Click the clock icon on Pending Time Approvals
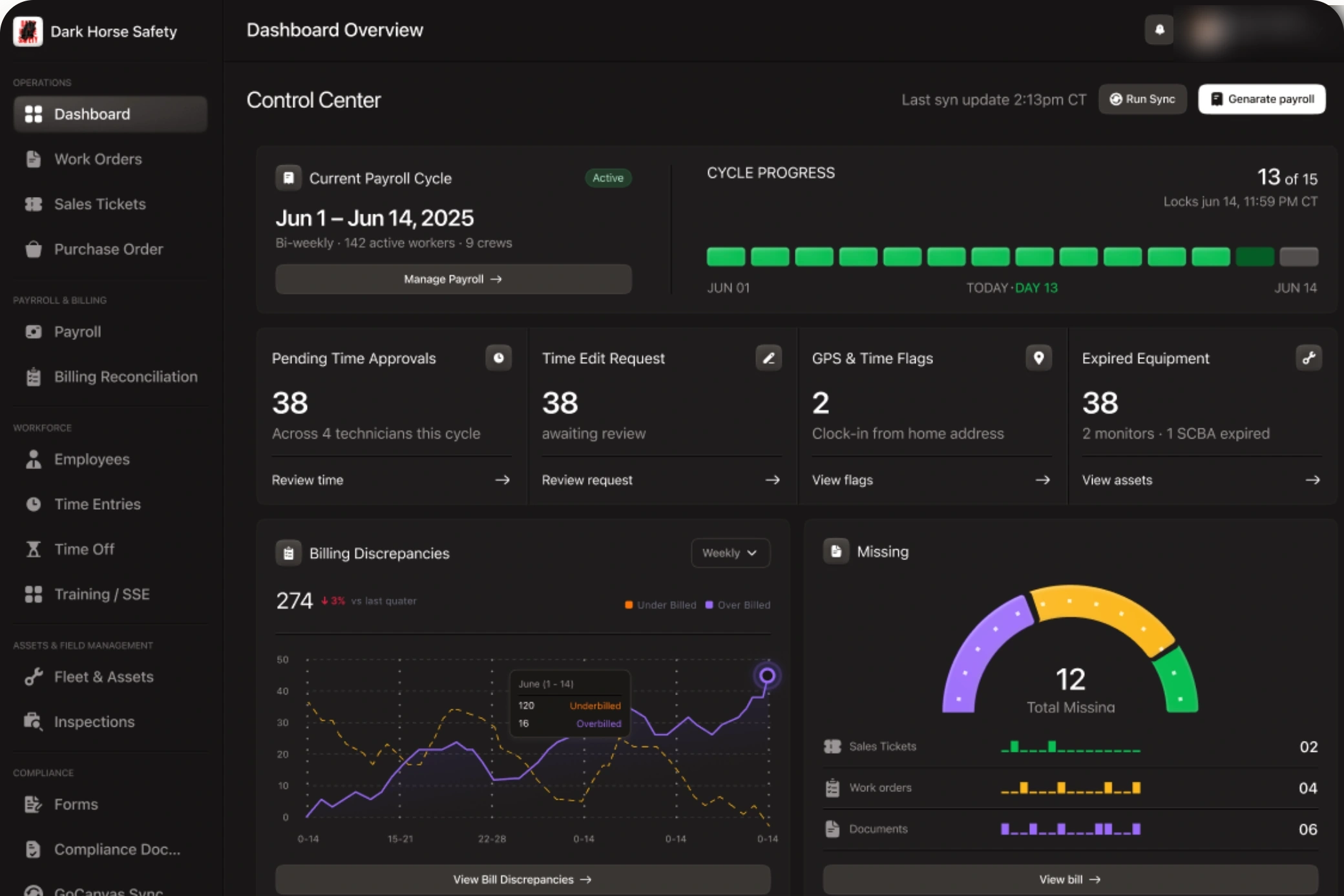The height and width of the screenshot is (896, 1344). [498, 358]
